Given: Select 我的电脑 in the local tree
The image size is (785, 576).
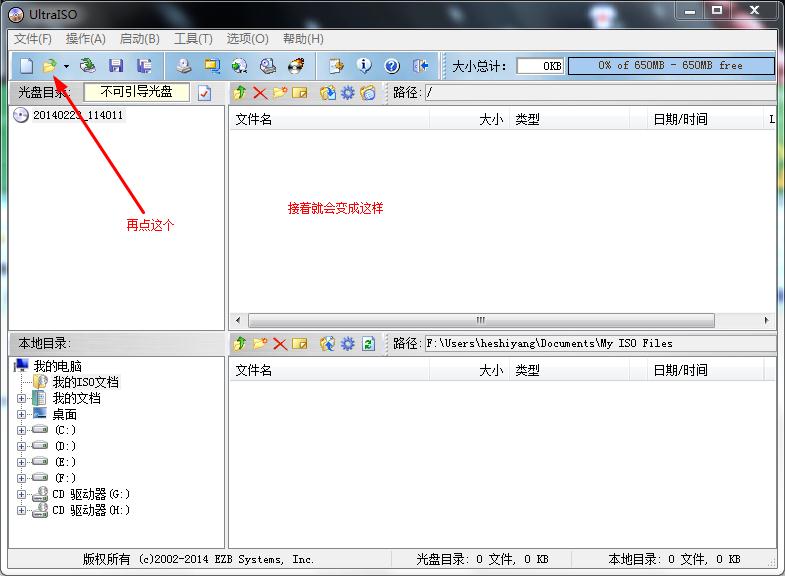Looking at the screenshot, I should click(57, 366).
